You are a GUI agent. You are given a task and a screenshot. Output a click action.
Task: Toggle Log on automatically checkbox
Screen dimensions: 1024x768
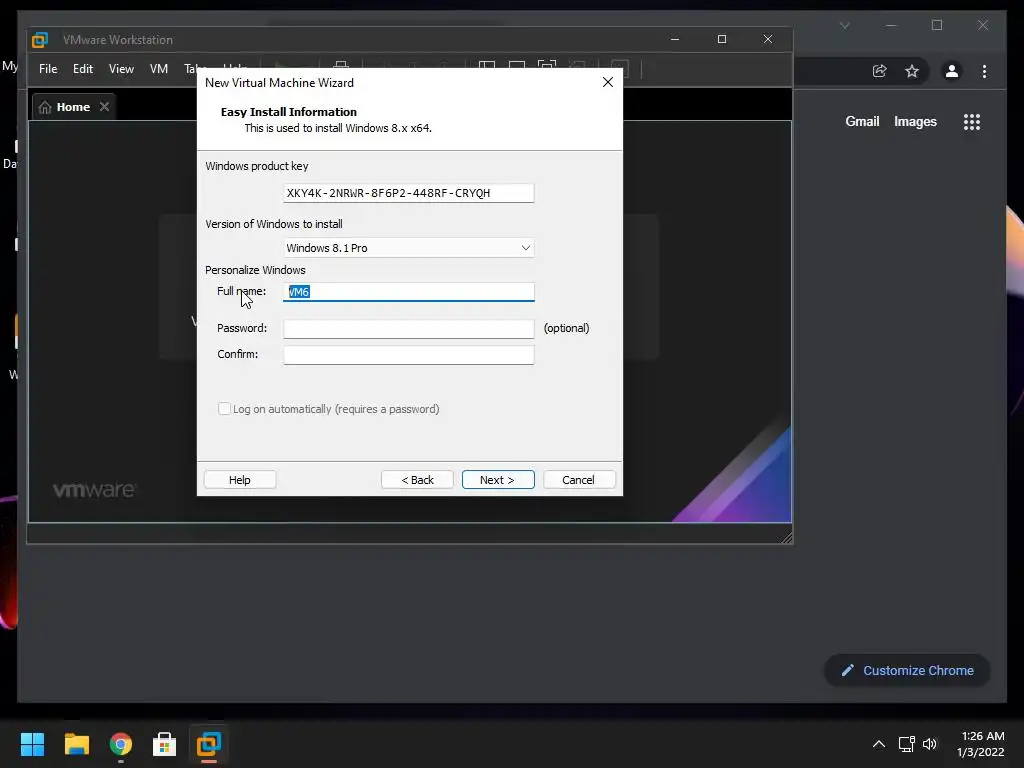[x=224, y=409]
